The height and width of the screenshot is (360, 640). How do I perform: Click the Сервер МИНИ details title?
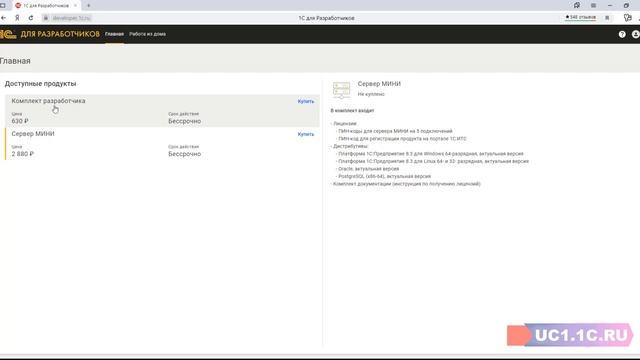379,84
